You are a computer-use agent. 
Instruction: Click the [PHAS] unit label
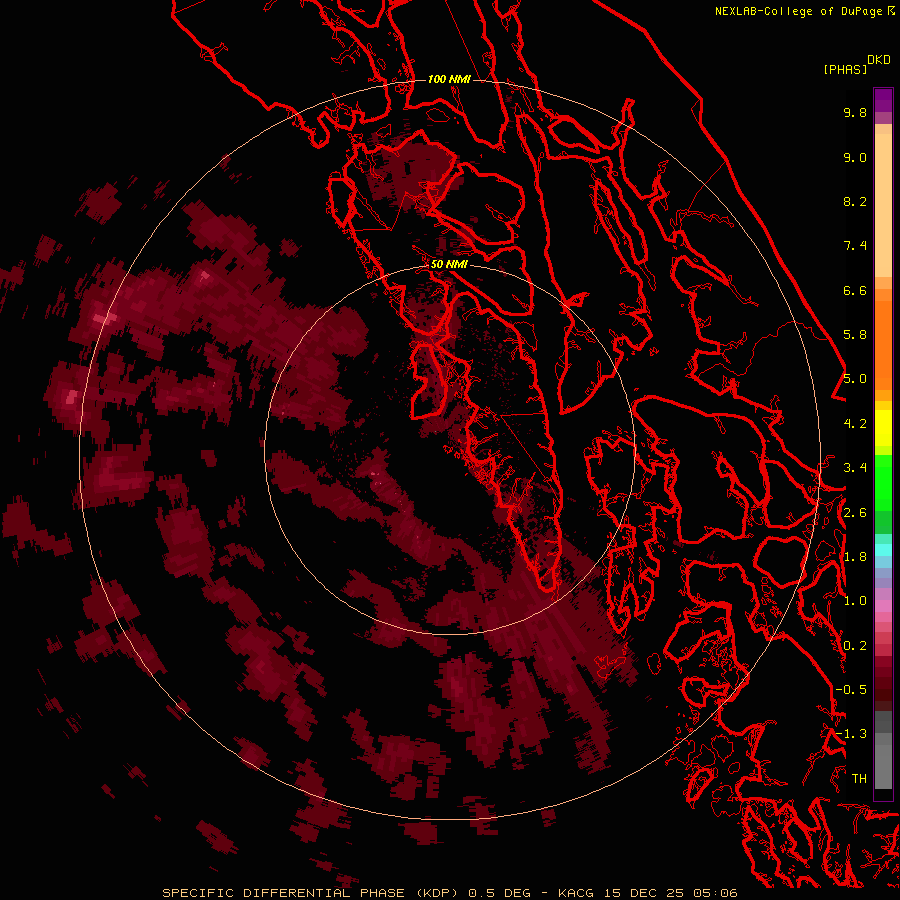tap(845, 69)
